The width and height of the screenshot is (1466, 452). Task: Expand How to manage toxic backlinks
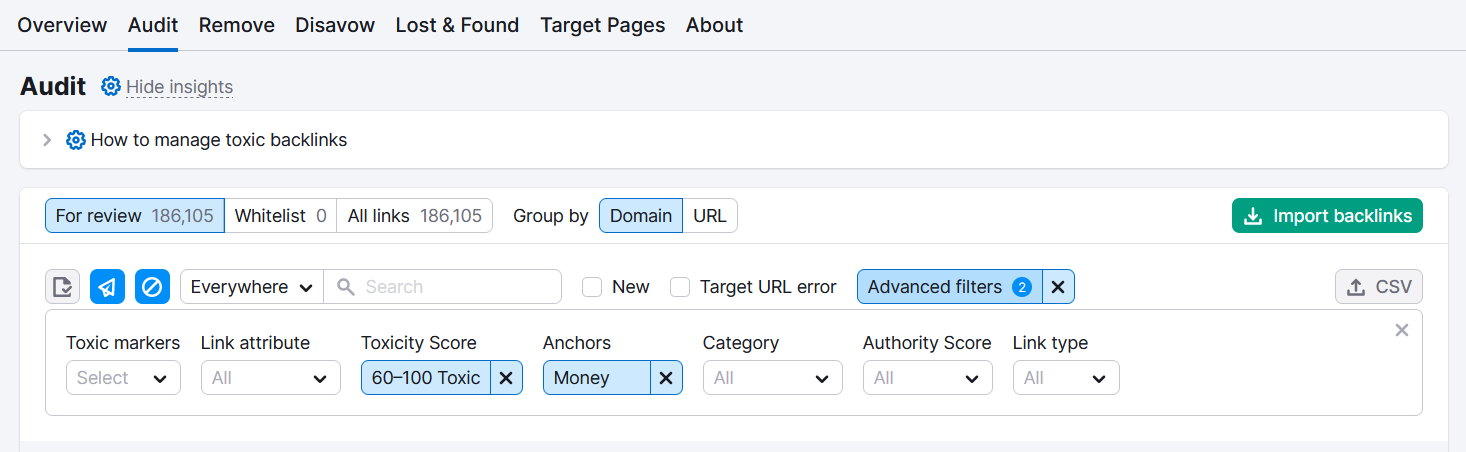point(47,140)
